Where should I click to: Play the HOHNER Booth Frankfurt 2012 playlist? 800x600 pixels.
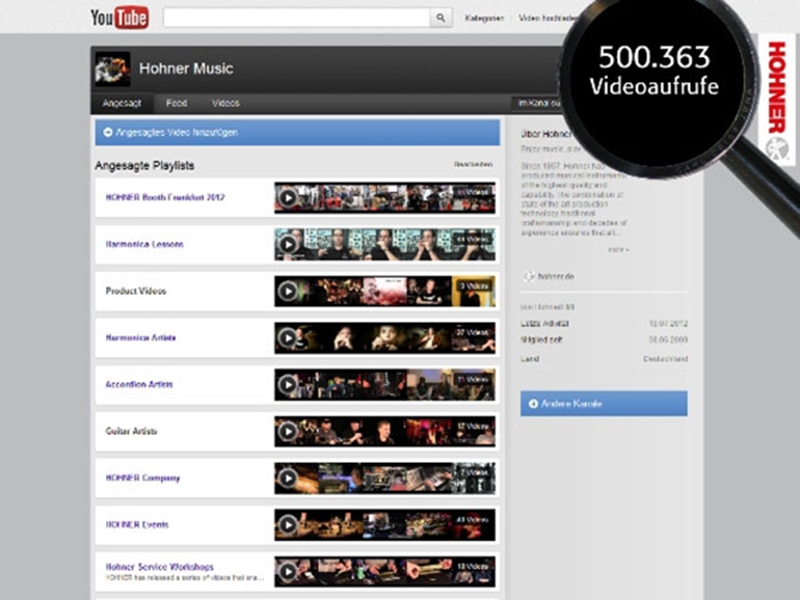pyautogui.click(x=288, y=197)
